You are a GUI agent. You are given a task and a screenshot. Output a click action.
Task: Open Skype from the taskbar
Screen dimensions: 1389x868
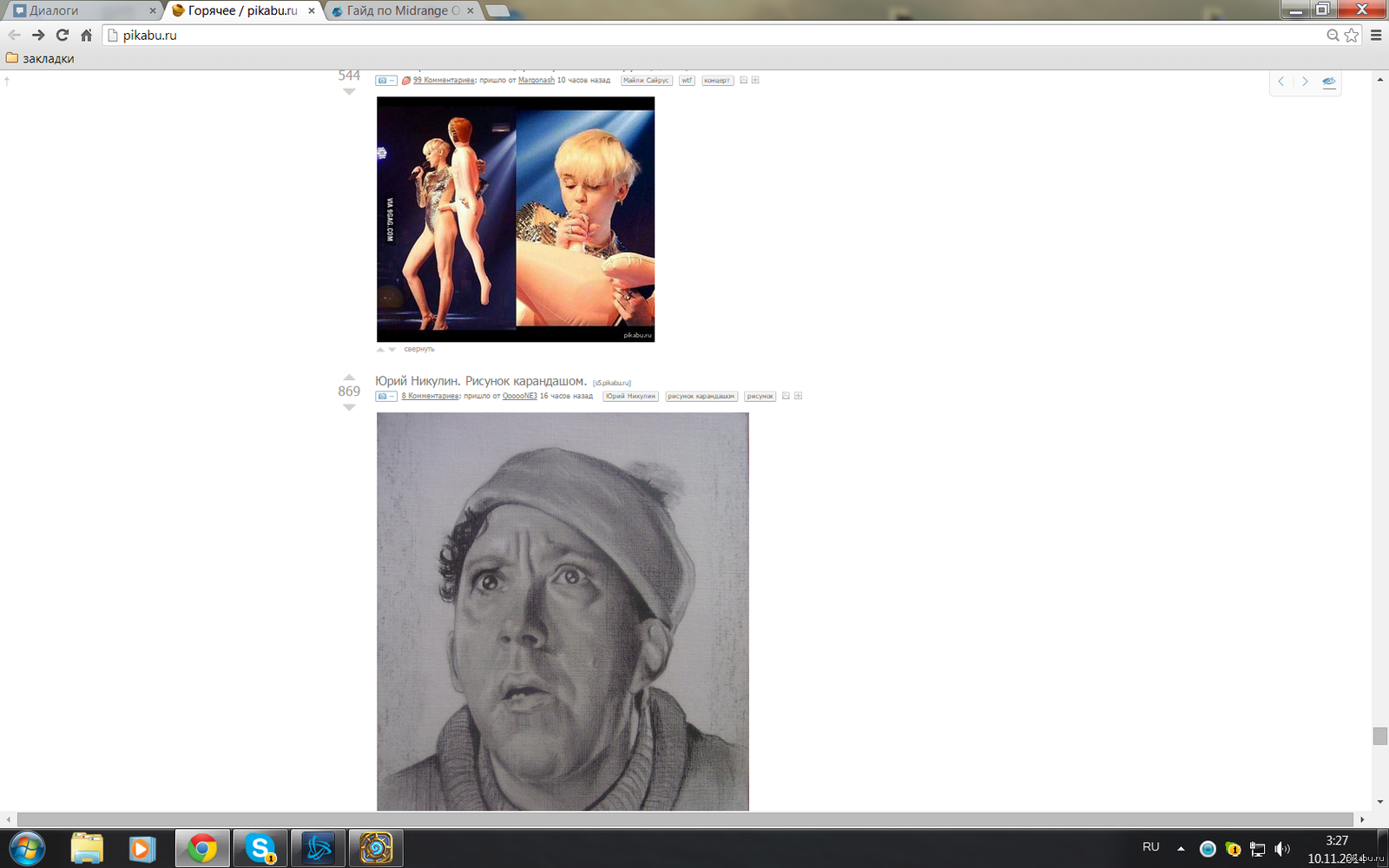[260, 848]
